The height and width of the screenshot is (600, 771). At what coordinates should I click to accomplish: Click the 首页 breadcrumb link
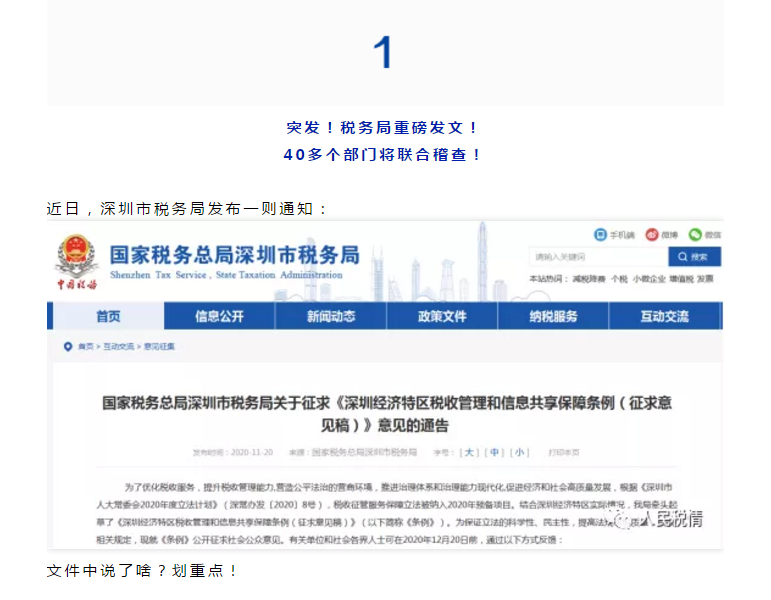(x=86, y=347)
